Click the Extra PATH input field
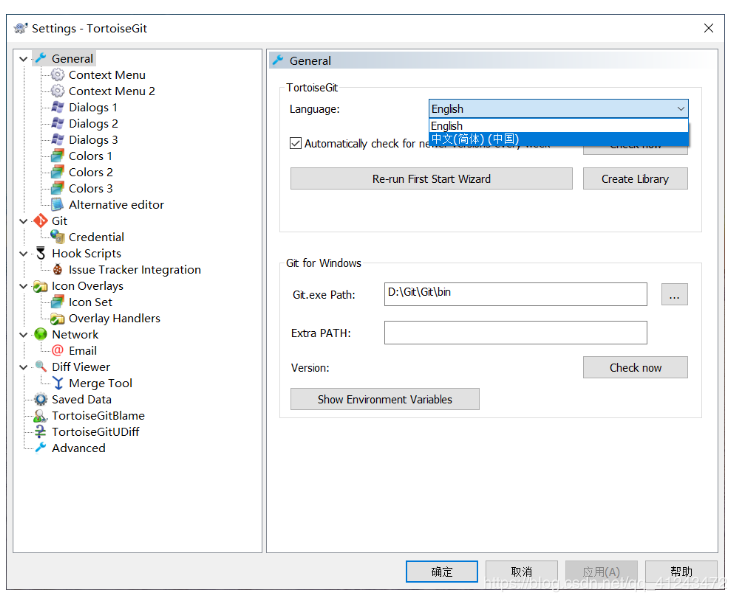This screenshot has width=737, height=602. click(x=515, y=333)
